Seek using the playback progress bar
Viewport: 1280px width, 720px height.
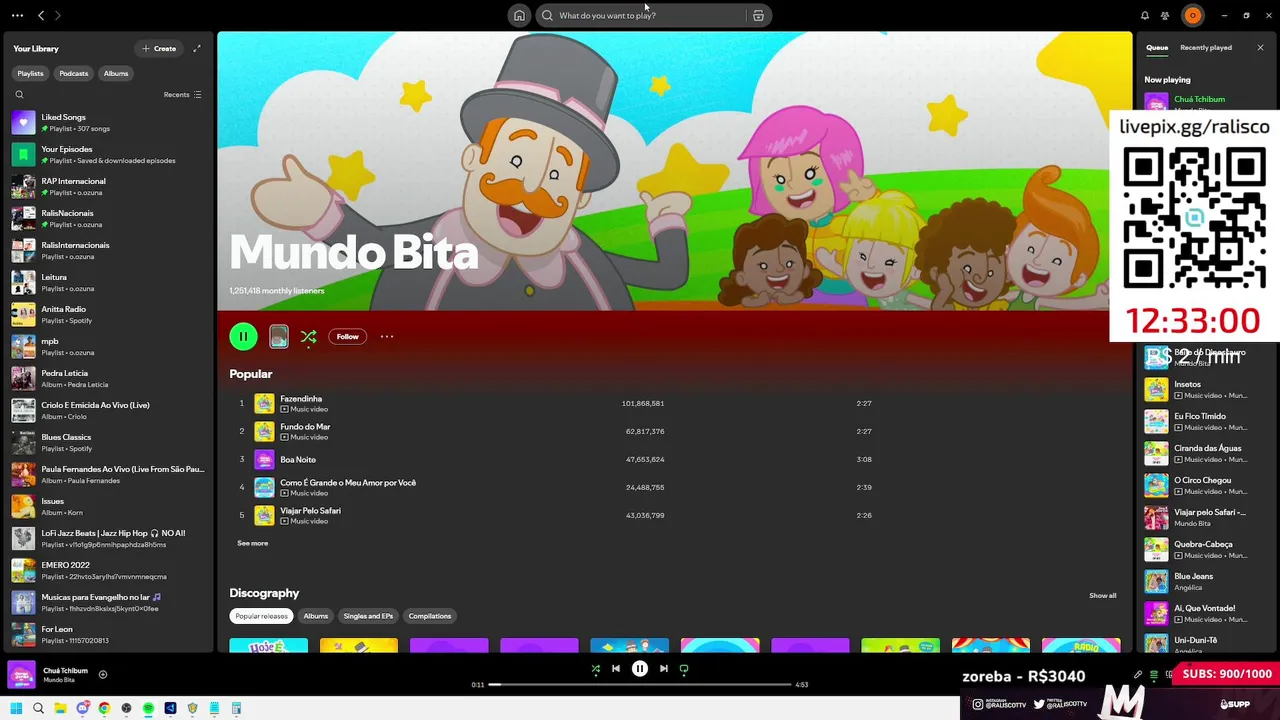click(x=640, y=685)
